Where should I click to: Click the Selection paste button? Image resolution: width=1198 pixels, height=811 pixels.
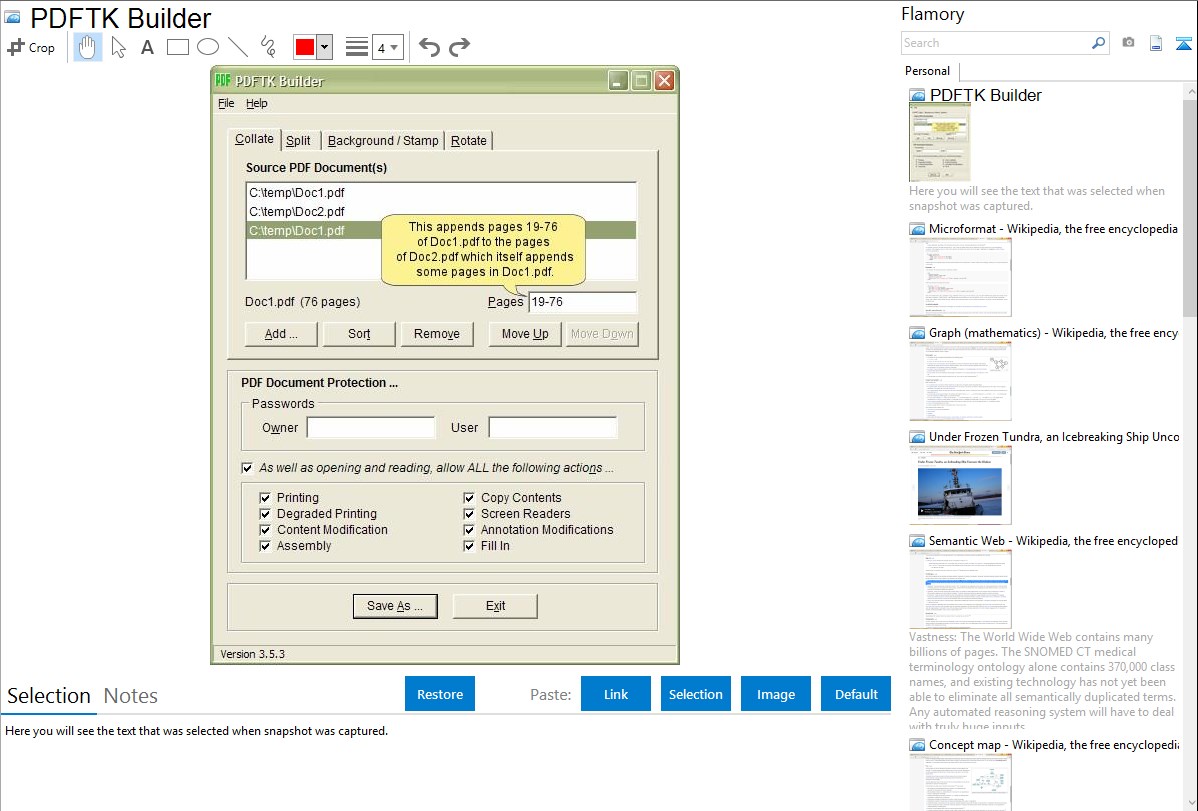[695, 694]
